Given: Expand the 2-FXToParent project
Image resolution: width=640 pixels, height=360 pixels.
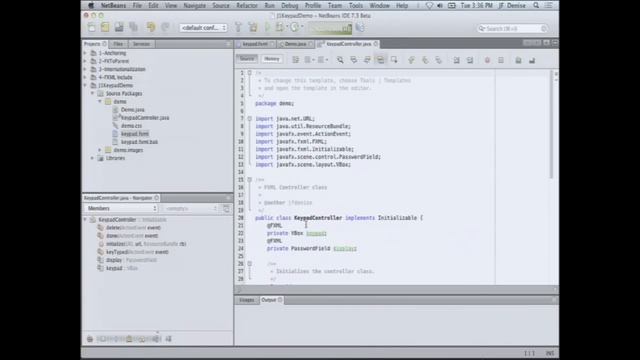Looking at the screenshot, I should pyautogui.click(x=85, y=61).
